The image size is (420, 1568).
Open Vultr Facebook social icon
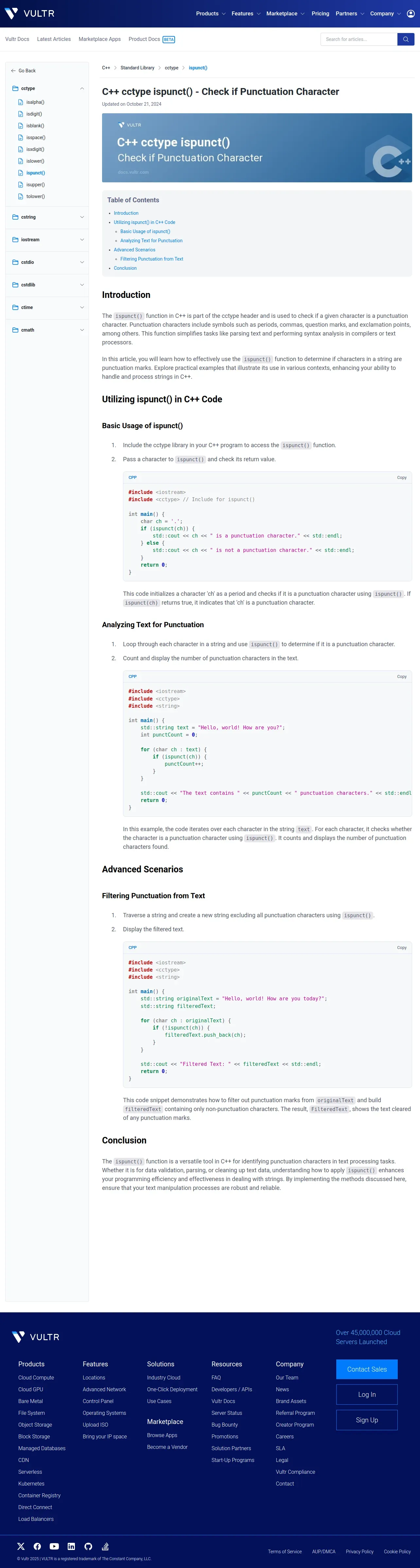[37, 1546]
